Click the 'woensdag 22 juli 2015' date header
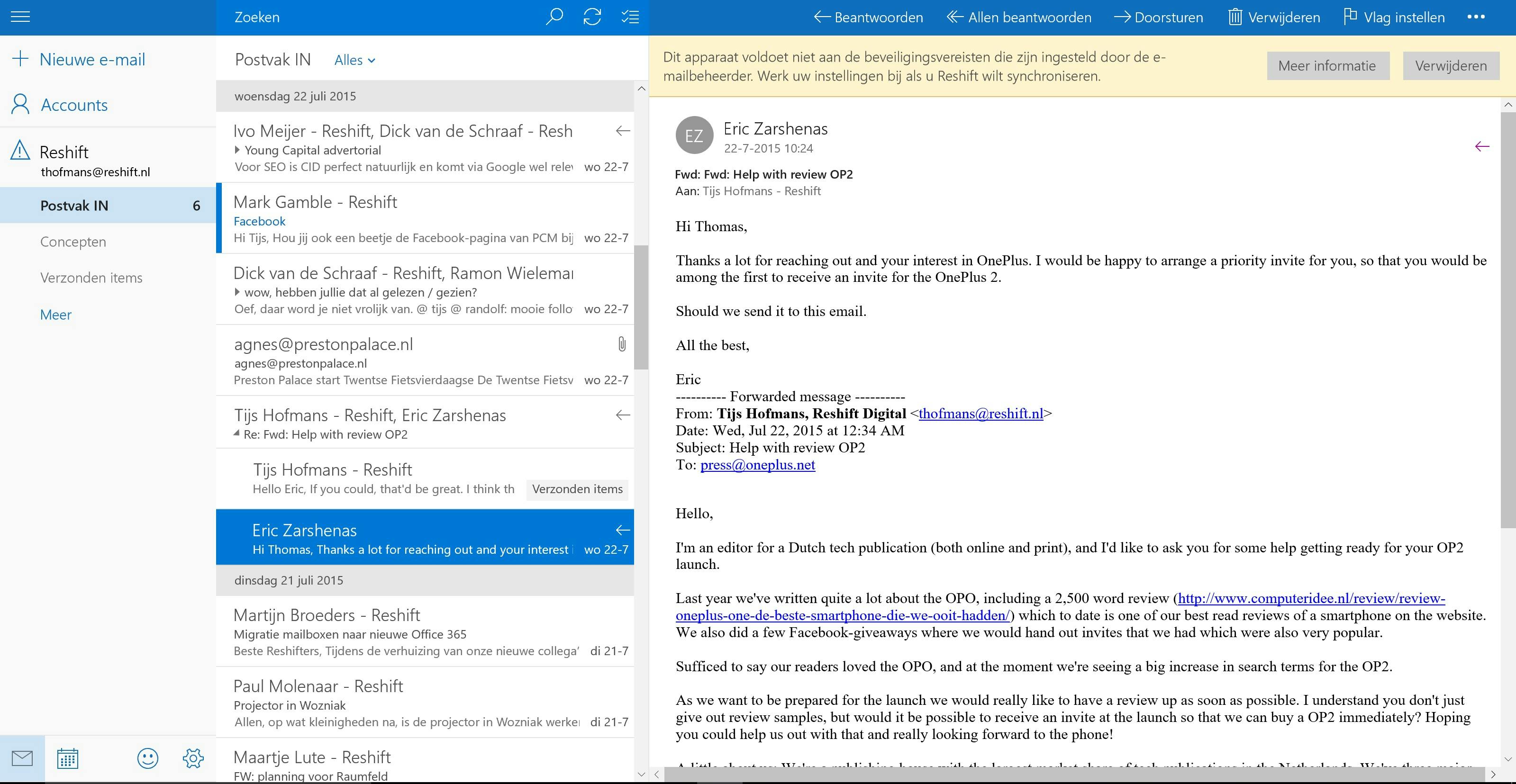The height and width of the screenshot is (784, 1516). (x=425, y=96)
